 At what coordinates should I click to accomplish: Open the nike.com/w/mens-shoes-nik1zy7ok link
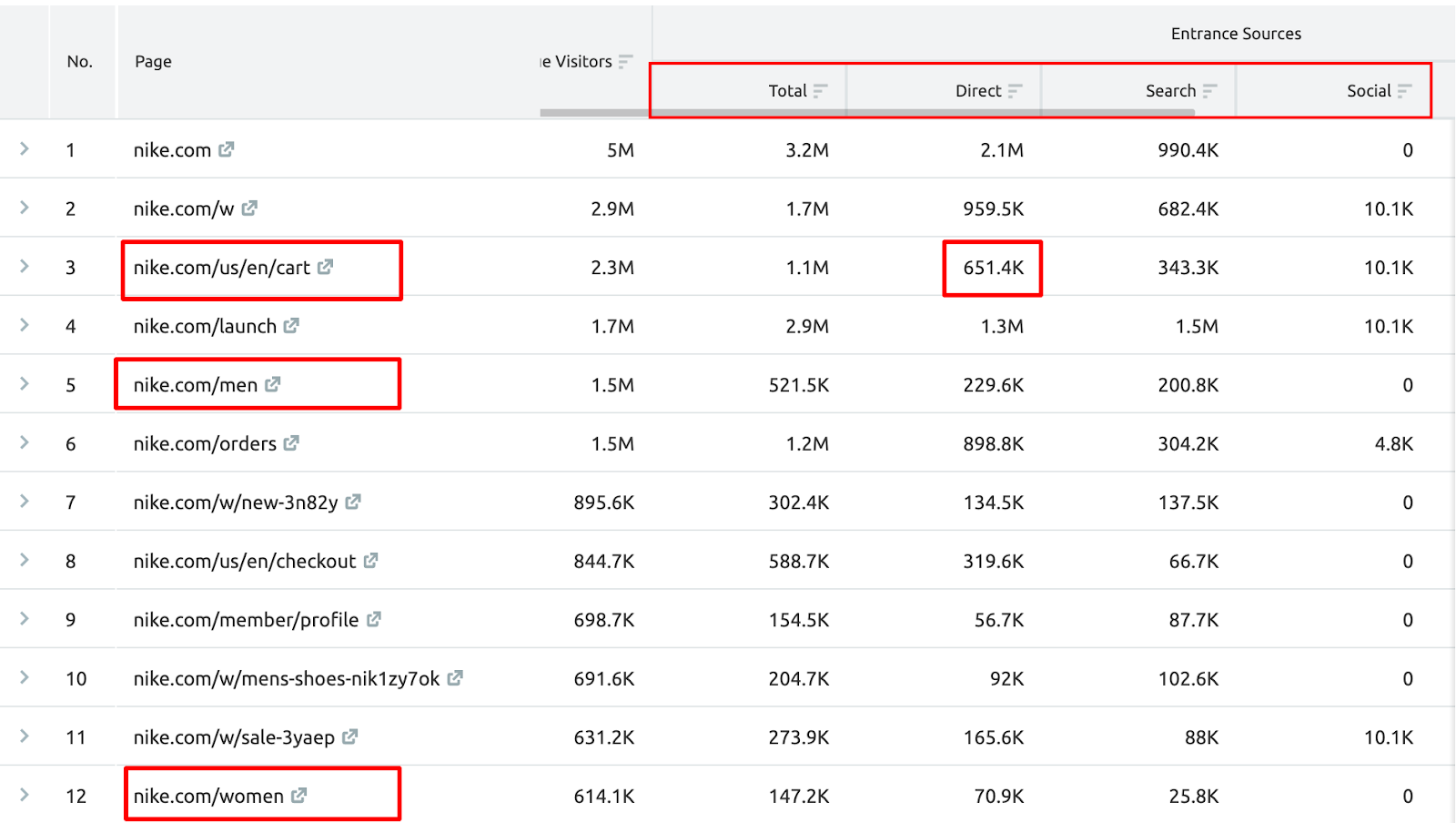tap(287, 679)
